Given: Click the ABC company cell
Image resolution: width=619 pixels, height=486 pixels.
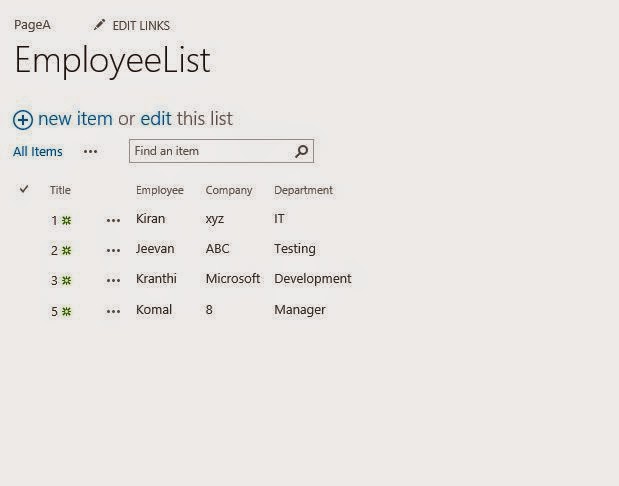Looking at the screenshot, I should pyautogui.click(x=218, y=249).
